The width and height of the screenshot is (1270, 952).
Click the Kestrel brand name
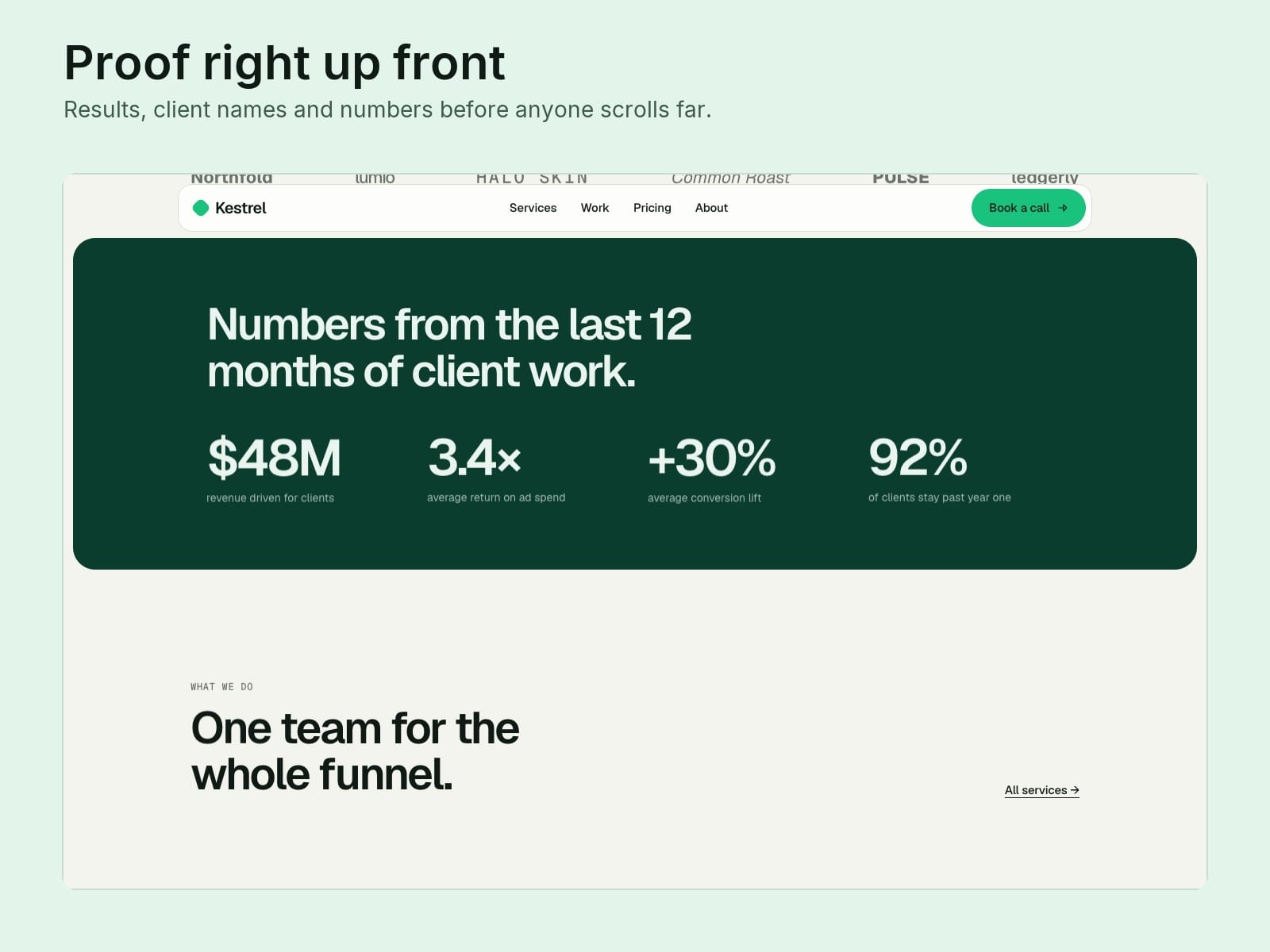pos(241,208)
